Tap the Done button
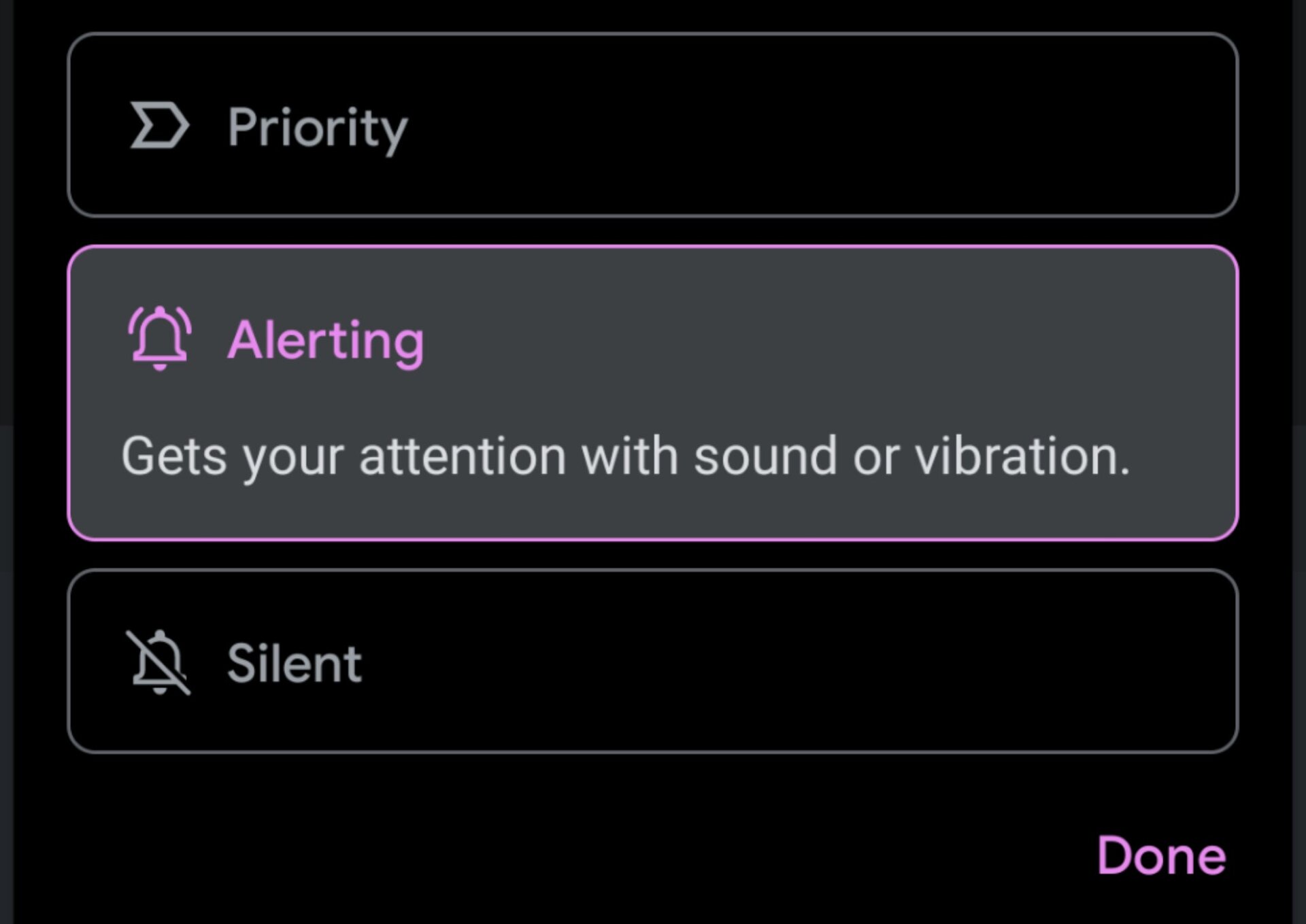 tap(1161, 855)
